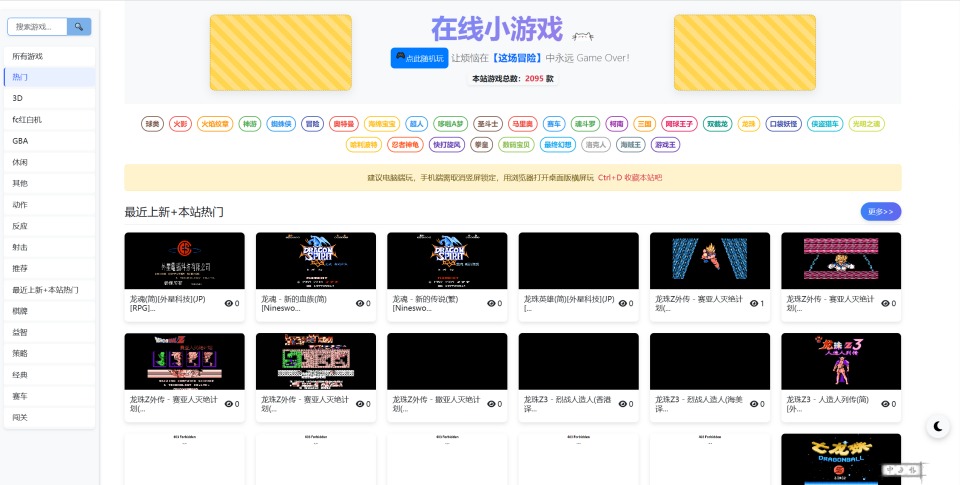The width and height of the screenshot is (960, 485).
Task: Choose the 柯南 tag
Action: tap(617, 124)
